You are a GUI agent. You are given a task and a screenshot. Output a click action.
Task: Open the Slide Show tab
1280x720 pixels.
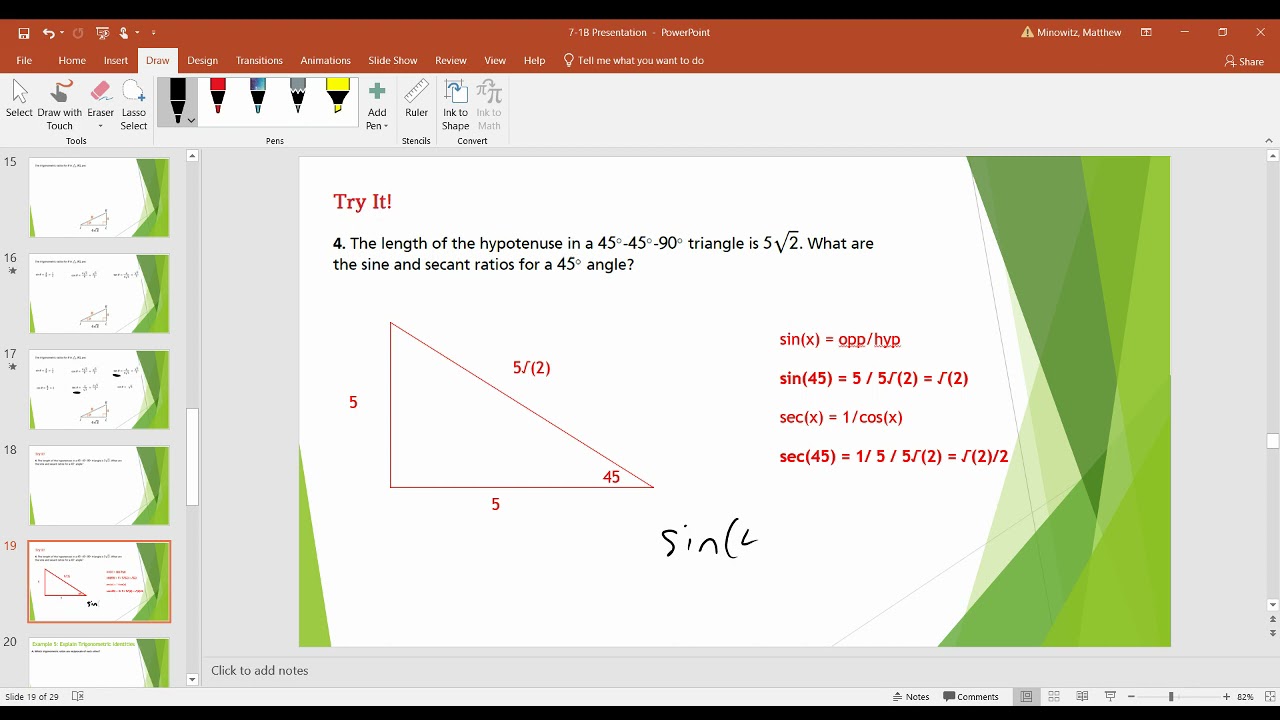[x=393, y=60]
